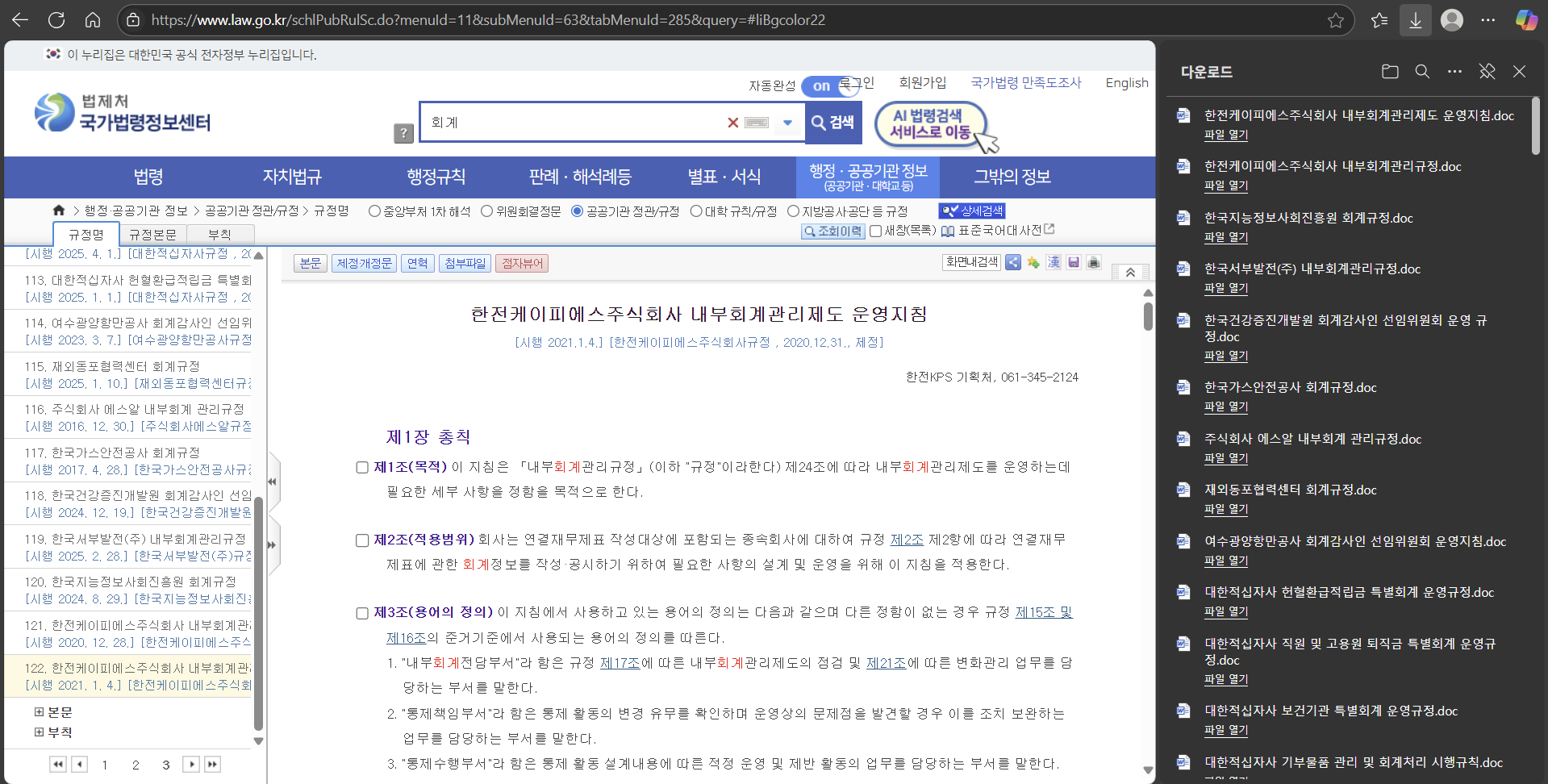Open the 판례·해석례등 main menu
Image resolution: width=1548 pixels, height=784 pixels.
(580, 177)
